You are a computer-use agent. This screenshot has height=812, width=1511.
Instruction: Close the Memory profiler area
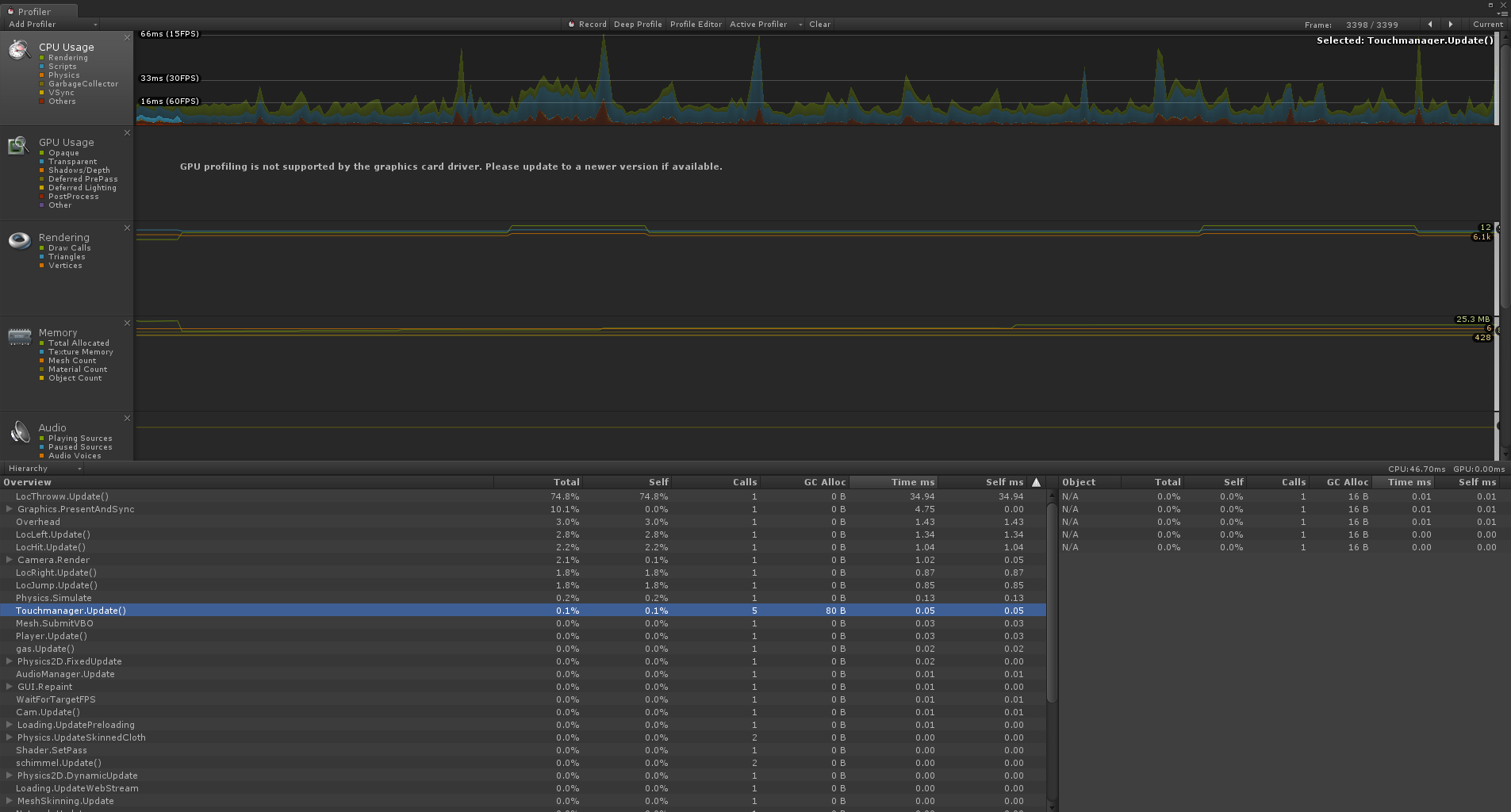127,323
